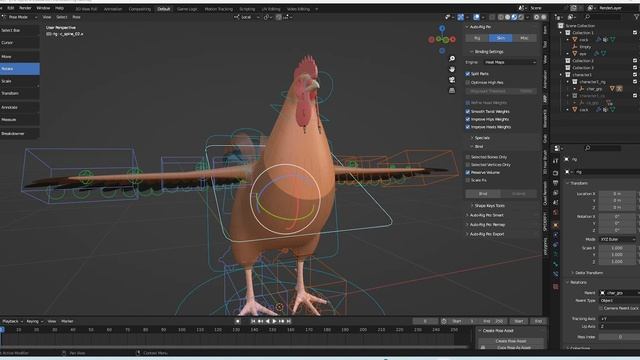Select the Transform tool
The image size is (640, 360).
(x=20, y=93)
